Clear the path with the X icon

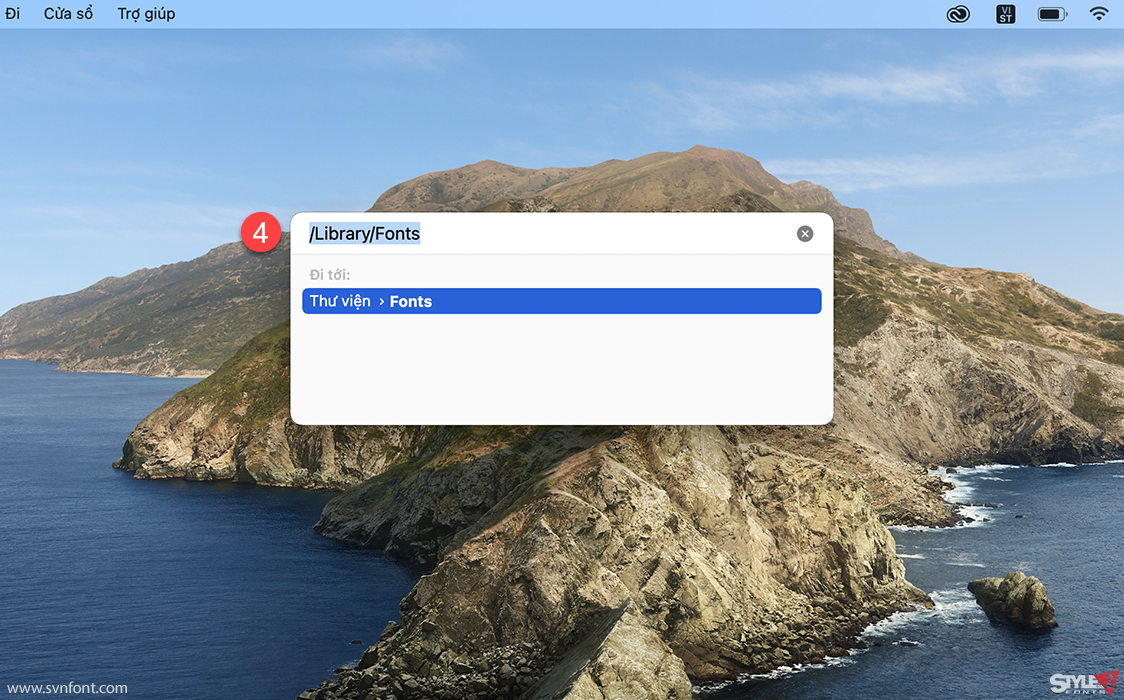pos(805,234)
